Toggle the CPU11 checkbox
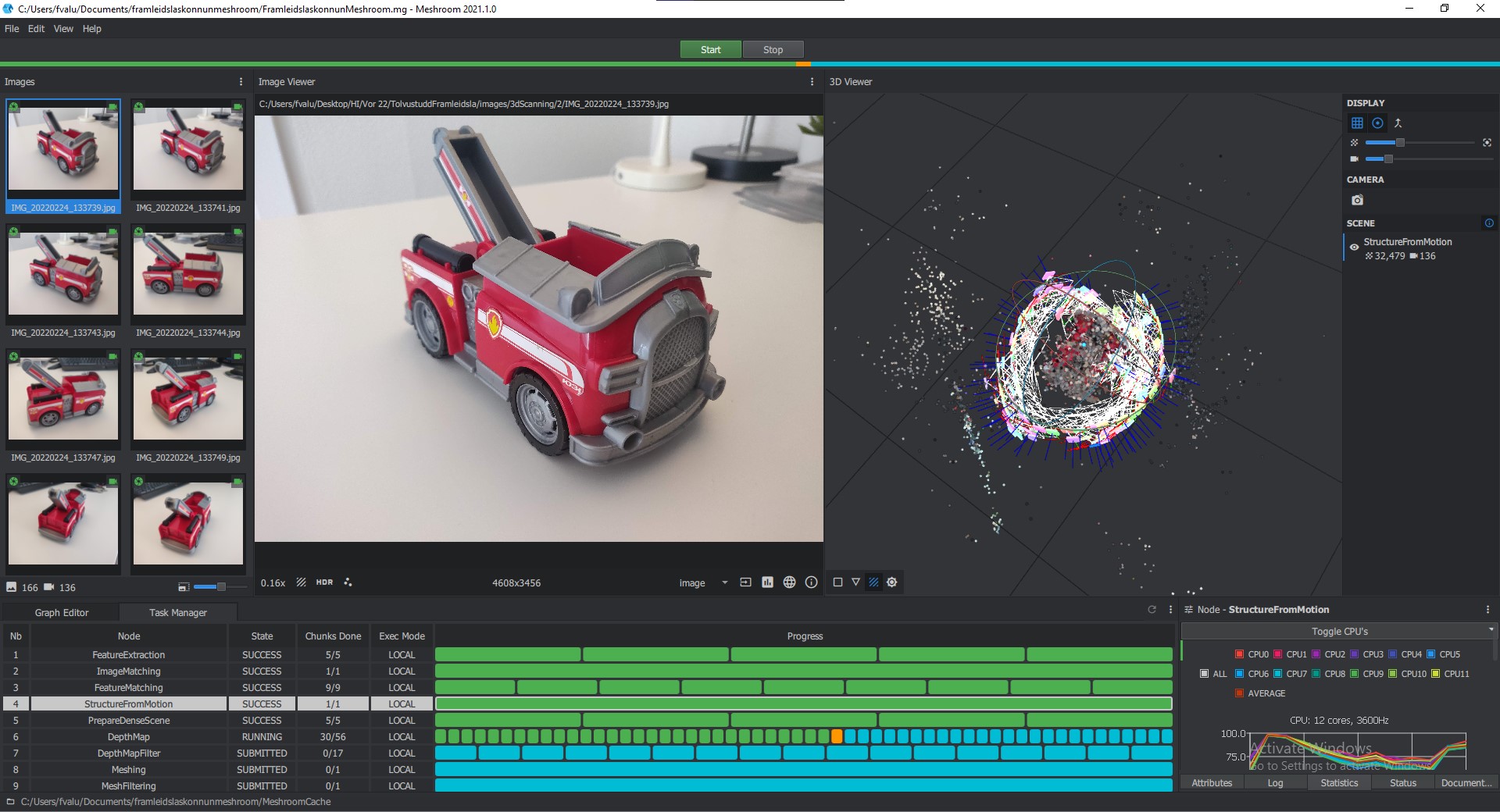 point(1435,674)
